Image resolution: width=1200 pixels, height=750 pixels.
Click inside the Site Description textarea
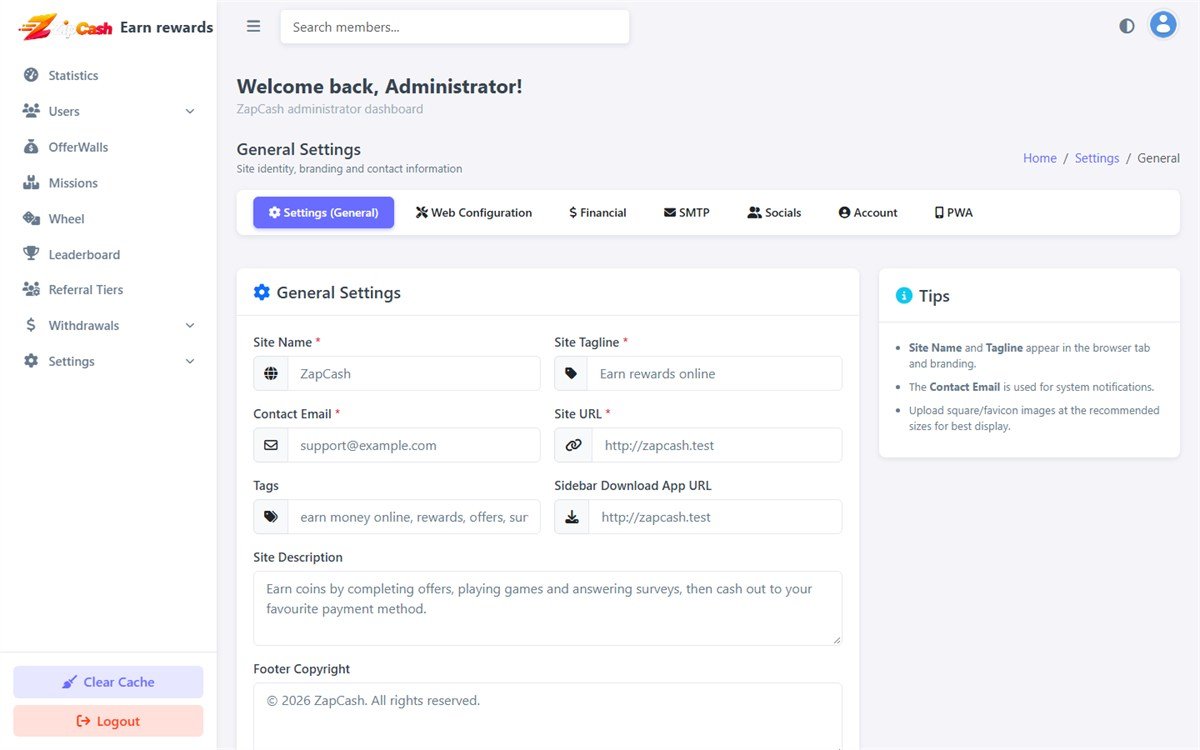(547, 608)
